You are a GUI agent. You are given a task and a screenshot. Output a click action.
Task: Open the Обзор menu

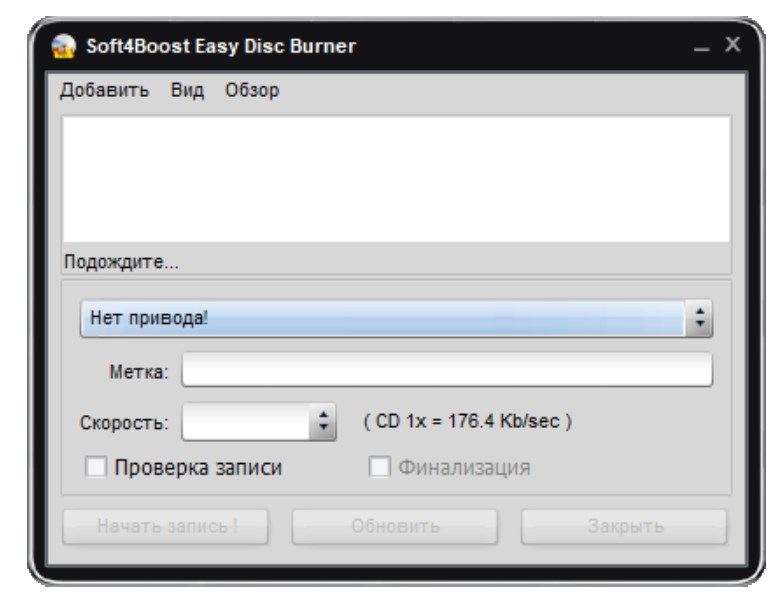pyautogui.click(x=252, y=91)
